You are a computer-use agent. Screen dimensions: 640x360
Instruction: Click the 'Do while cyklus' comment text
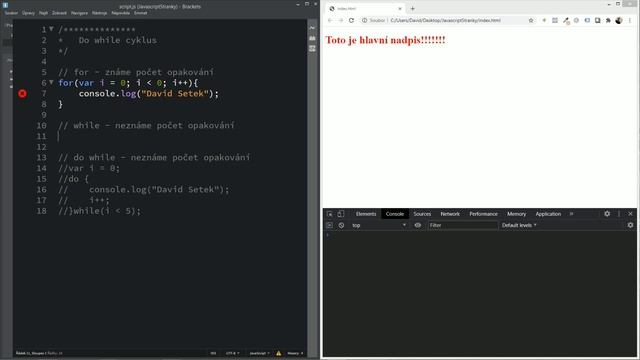click(118, 40)
